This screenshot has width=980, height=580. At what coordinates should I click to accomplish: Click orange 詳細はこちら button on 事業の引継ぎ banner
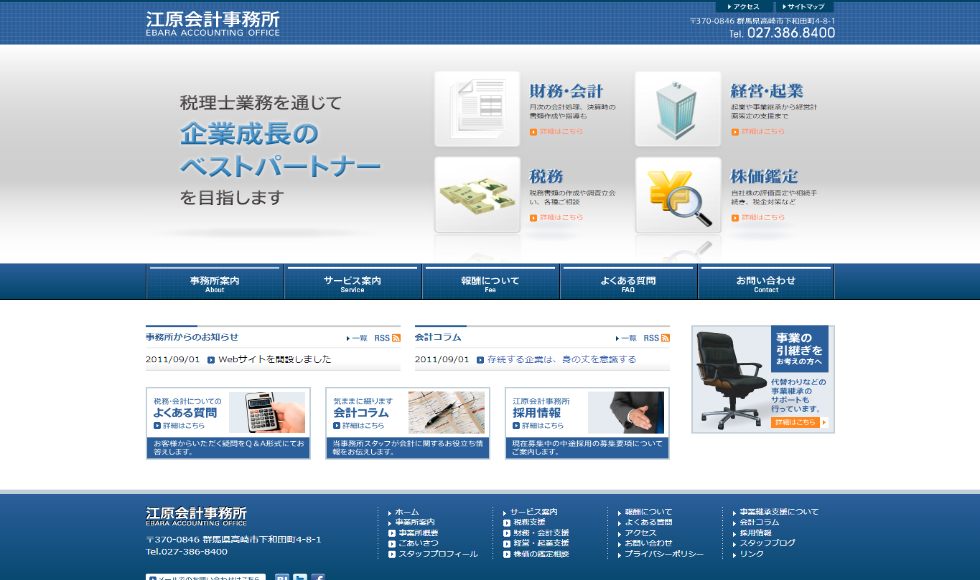797,422
